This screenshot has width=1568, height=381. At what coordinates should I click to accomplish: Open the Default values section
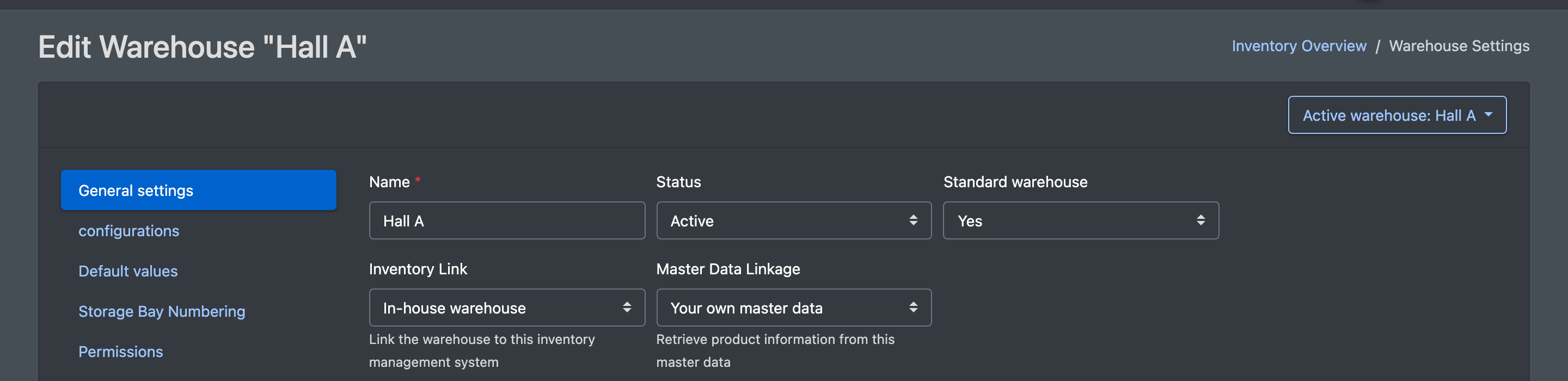coord(128,271)
